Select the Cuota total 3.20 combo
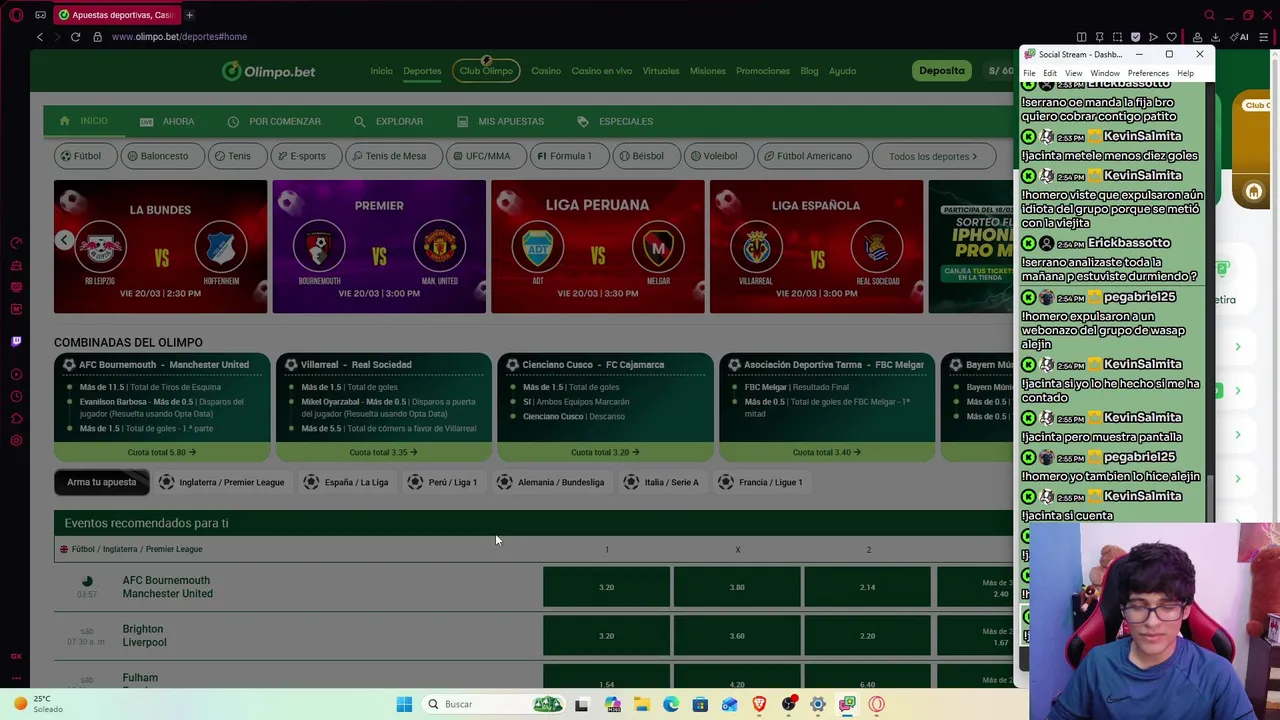The width and height of the screenshot is (1280, 720). tap(605, 452)
